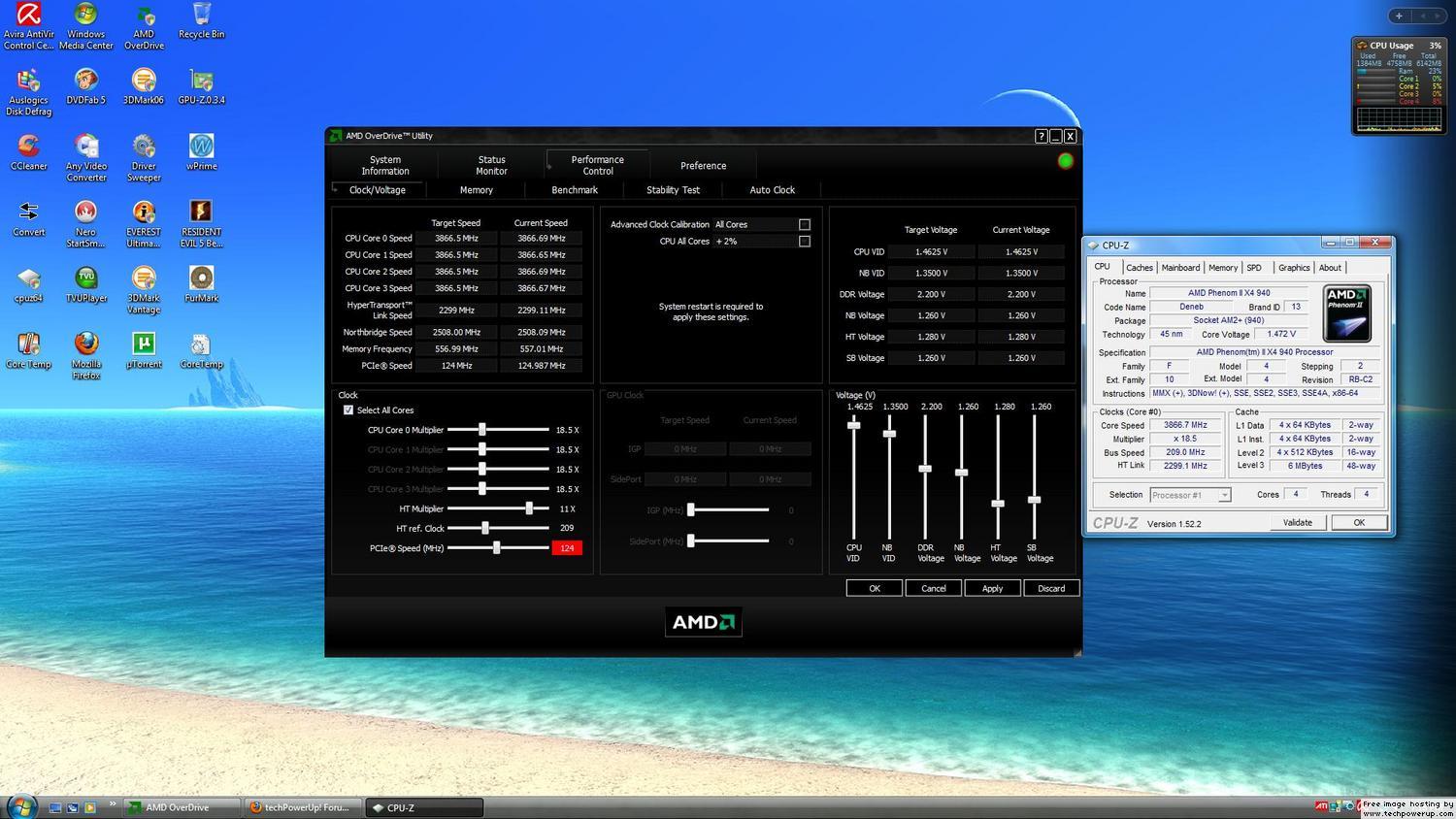The height and width of the screenshot is (819, 1456).
Task: Open Avira AntiVir Control Center desktop icon
Action: click(x=28, y=26)
